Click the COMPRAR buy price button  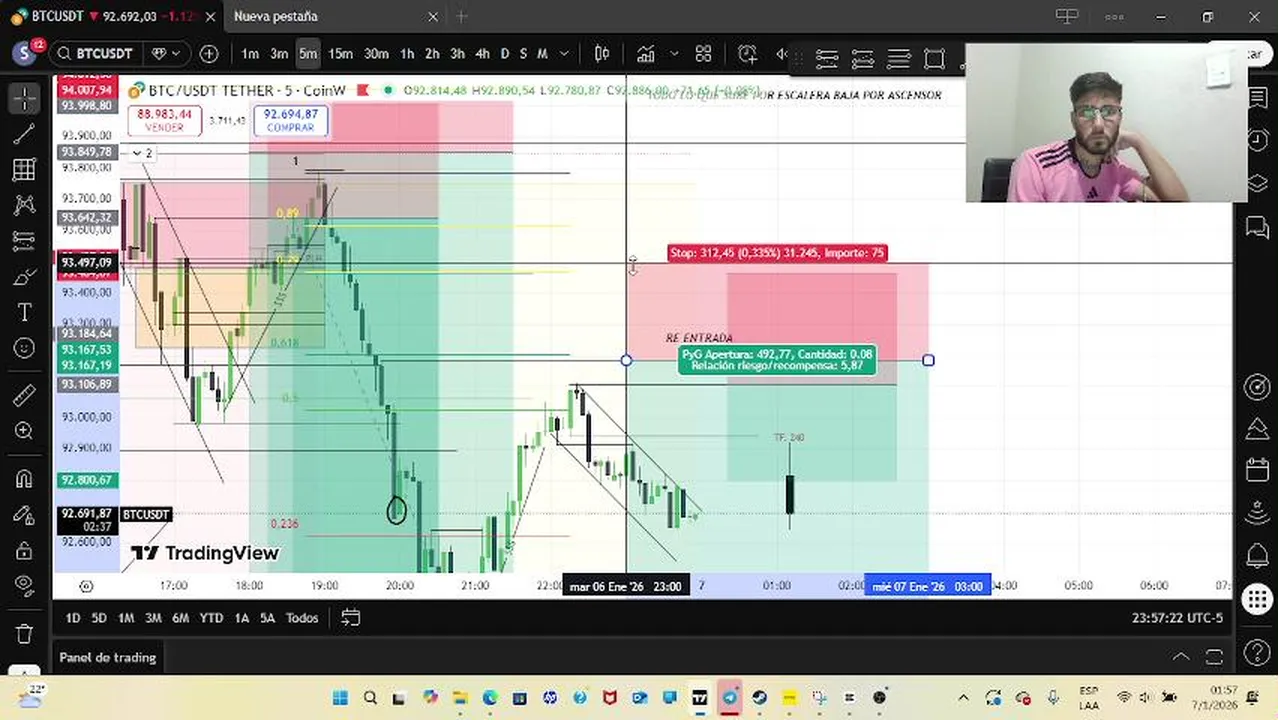point(291,121)
